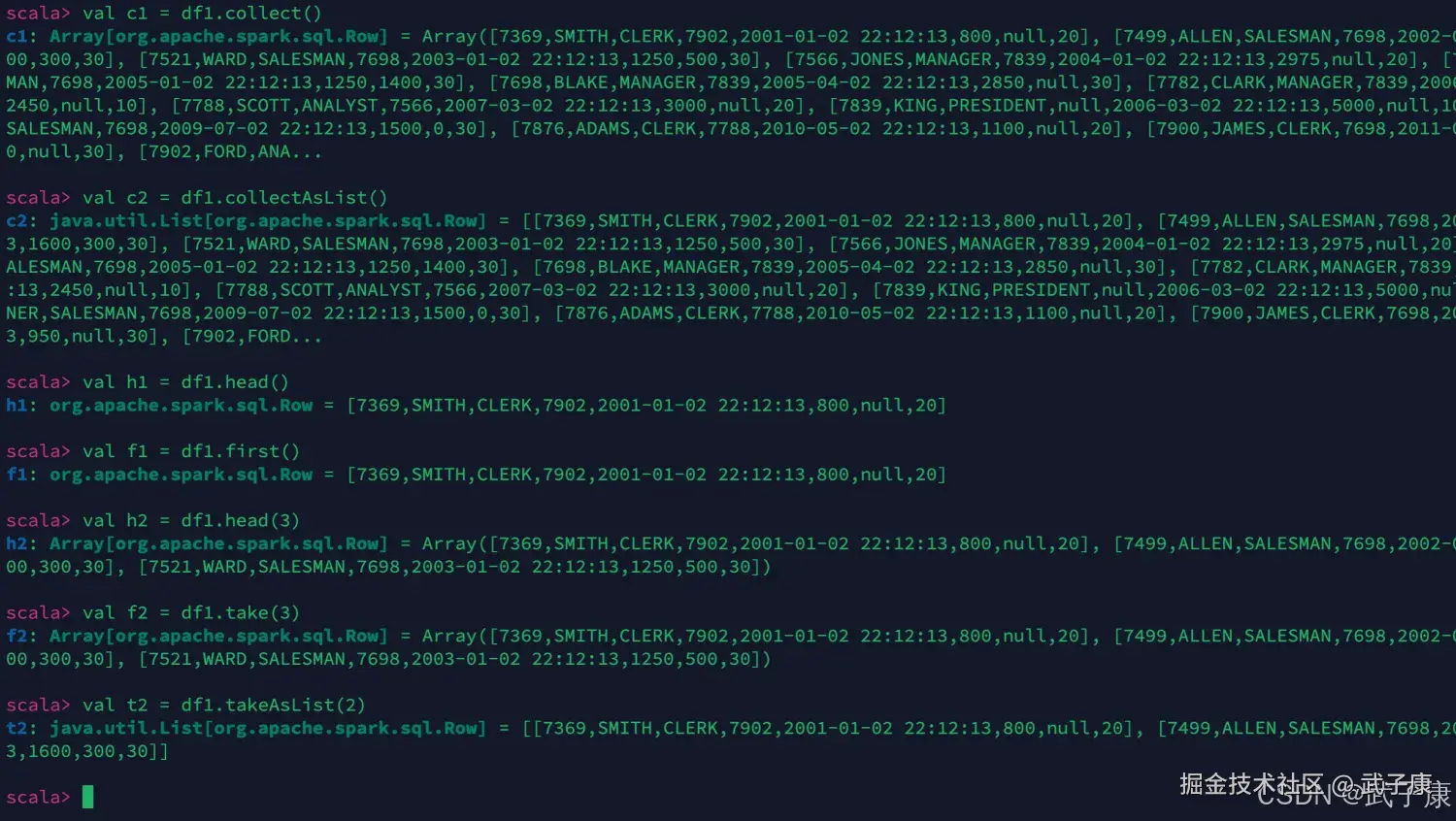Screen dimensions: 1456x821
Task: Click the watermark text at bottom right
Action: tap(1315, 789)
